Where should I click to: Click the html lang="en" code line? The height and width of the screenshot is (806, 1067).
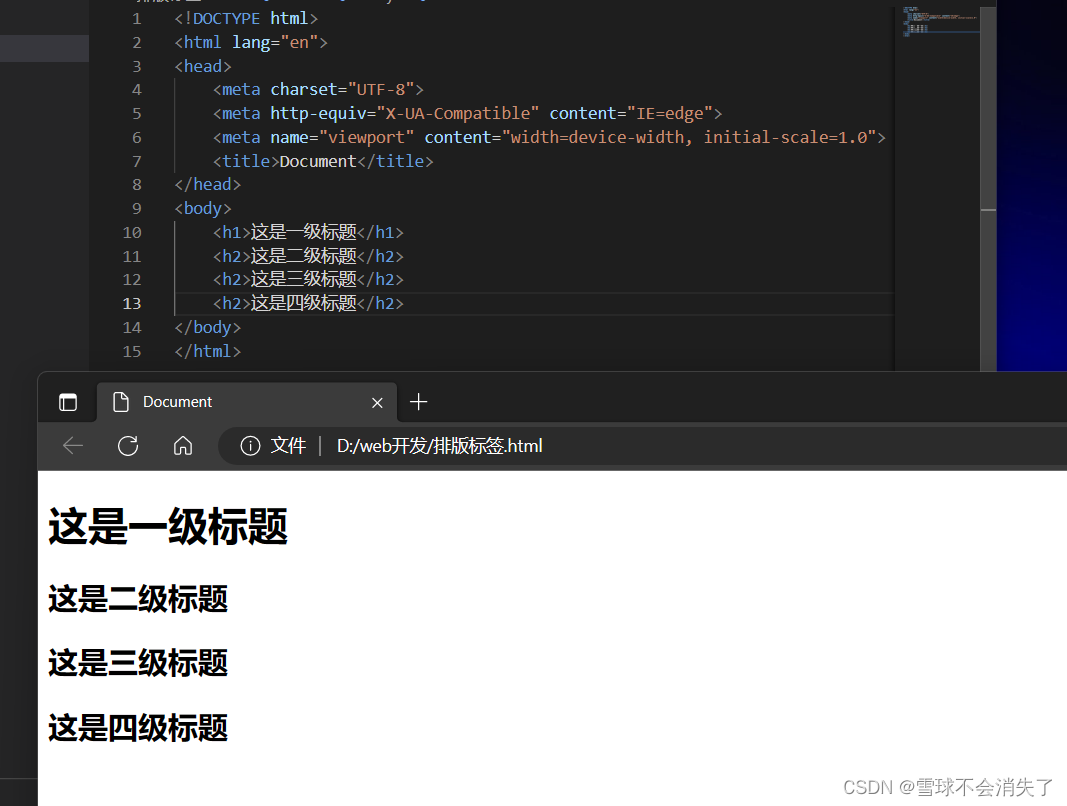[251, 42]
